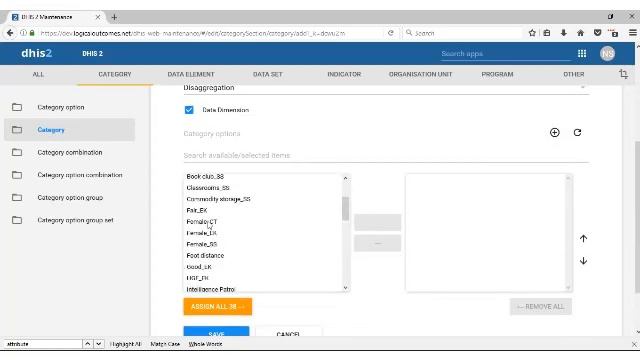
Task: Select Female_CT in the available list
Action: coord(202,222)
